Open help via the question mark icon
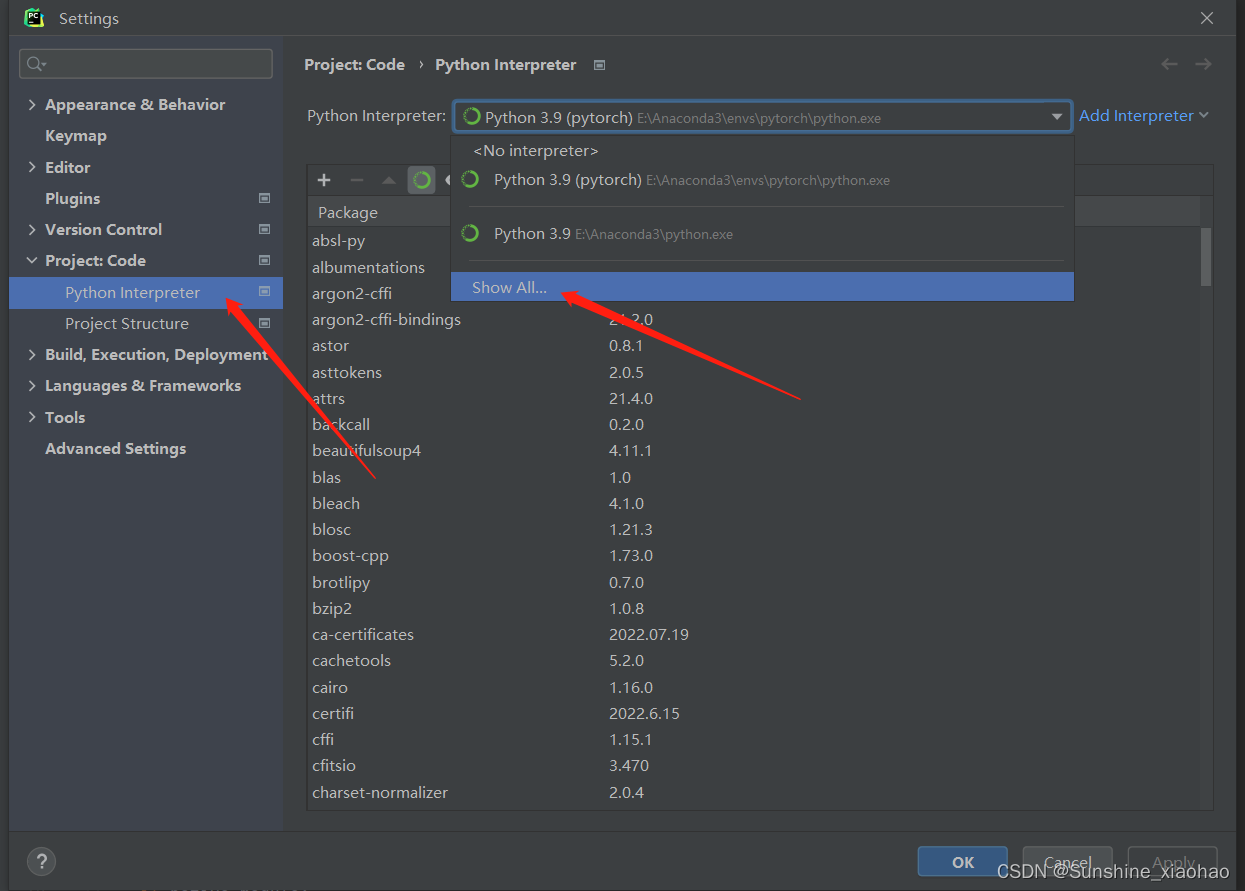The image size is (1245, 891). point(41,861)
